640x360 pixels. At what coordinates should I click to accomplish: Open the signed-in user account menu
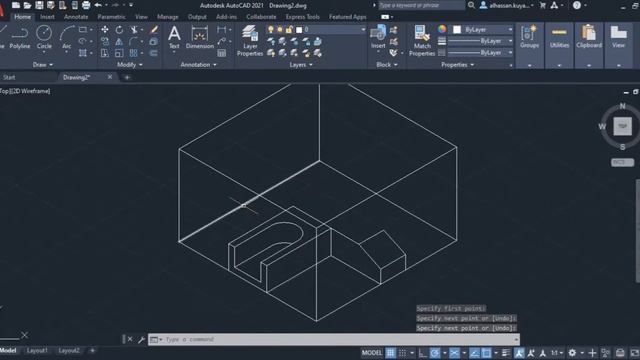tap(506, 5)
